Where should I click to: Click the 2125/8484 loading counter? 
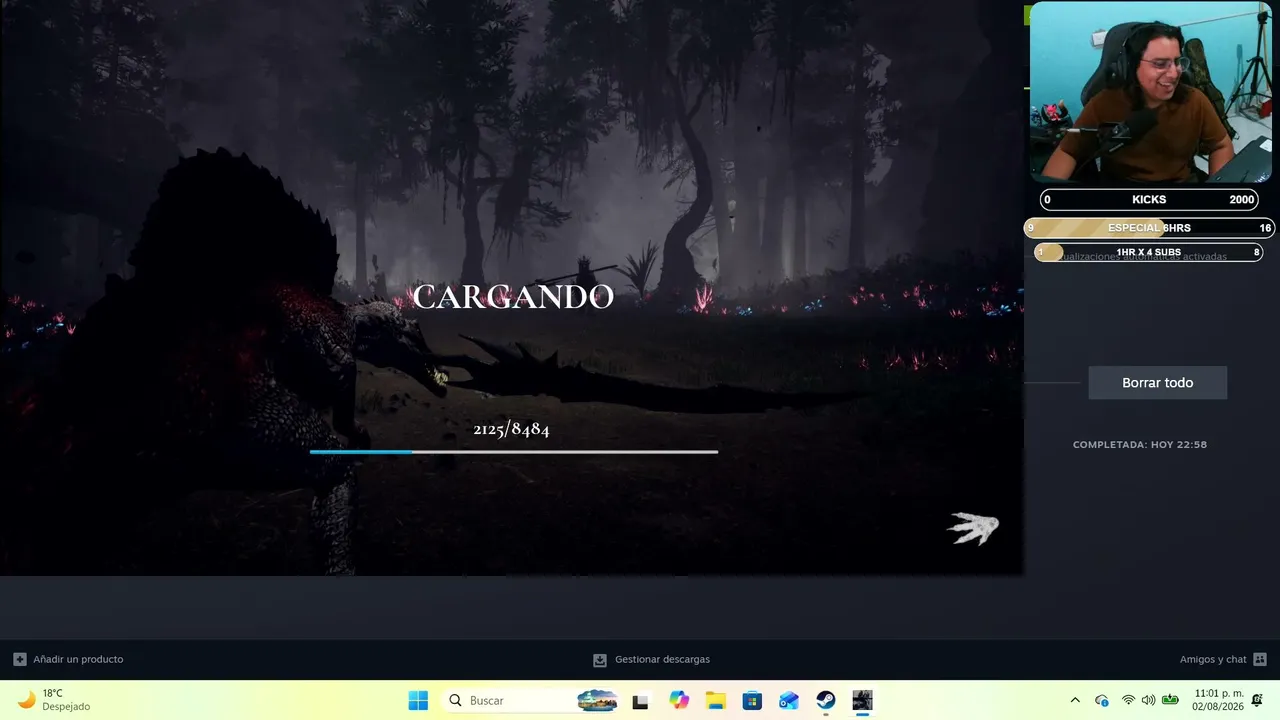tap(511, 429)
